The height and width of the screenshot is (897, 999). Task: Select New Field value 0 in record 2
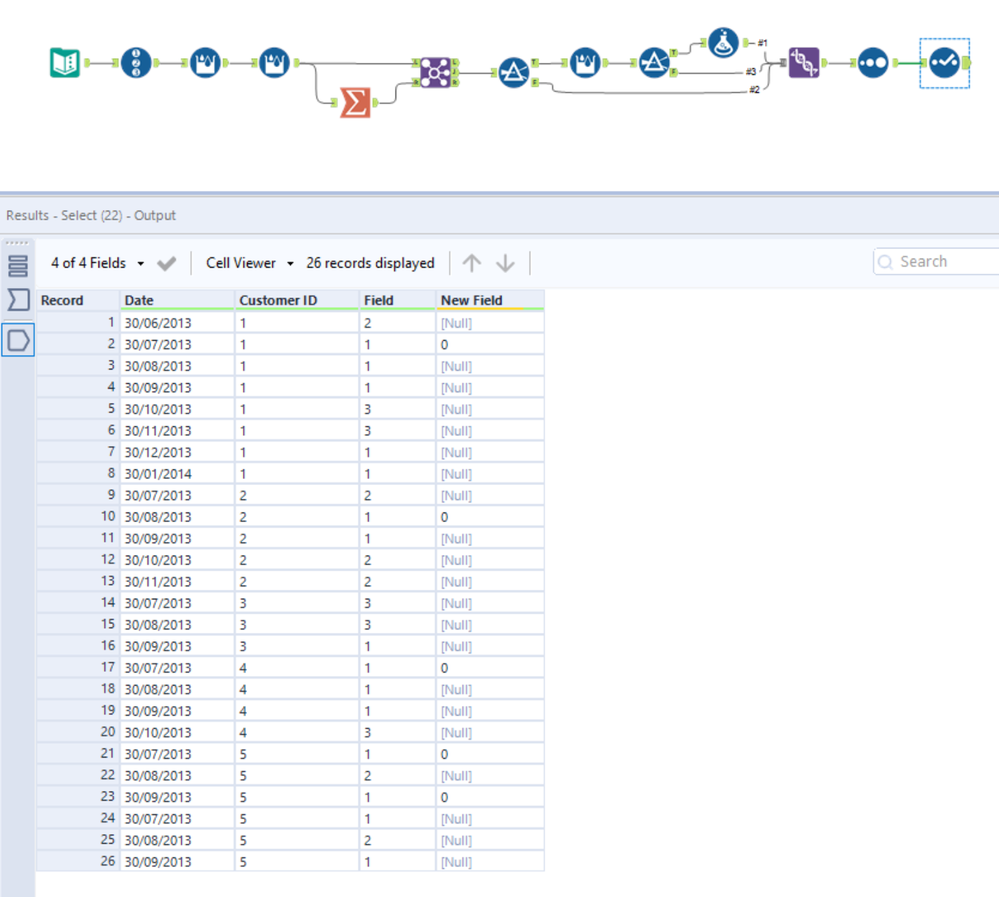click(490, 345)
